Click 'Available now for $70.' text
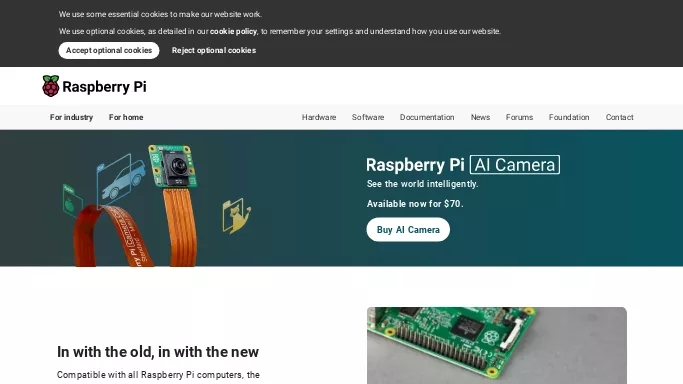The image size is (683, 384). tap(415, 204)
